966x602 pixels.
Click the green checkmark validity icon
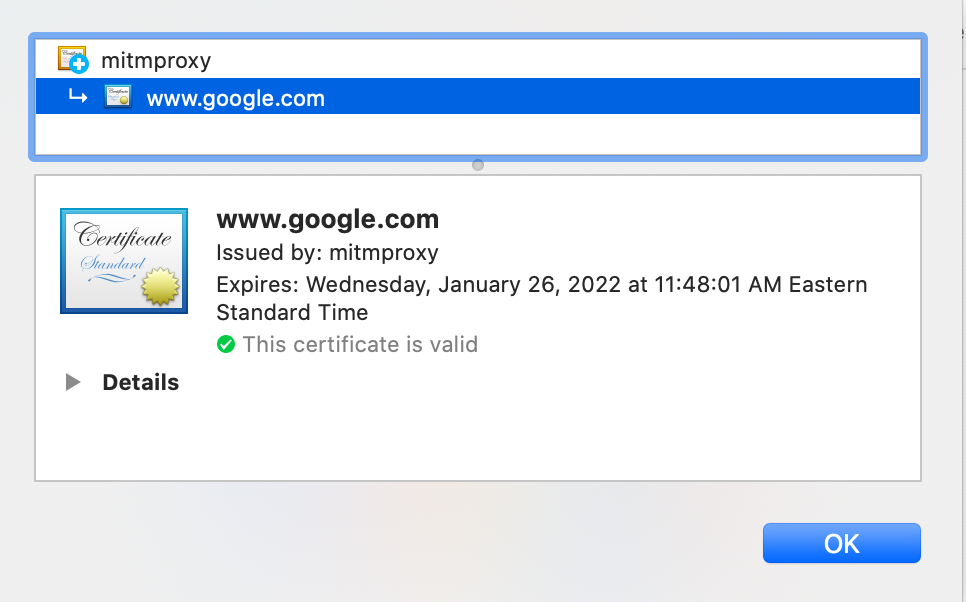(226, 344)
